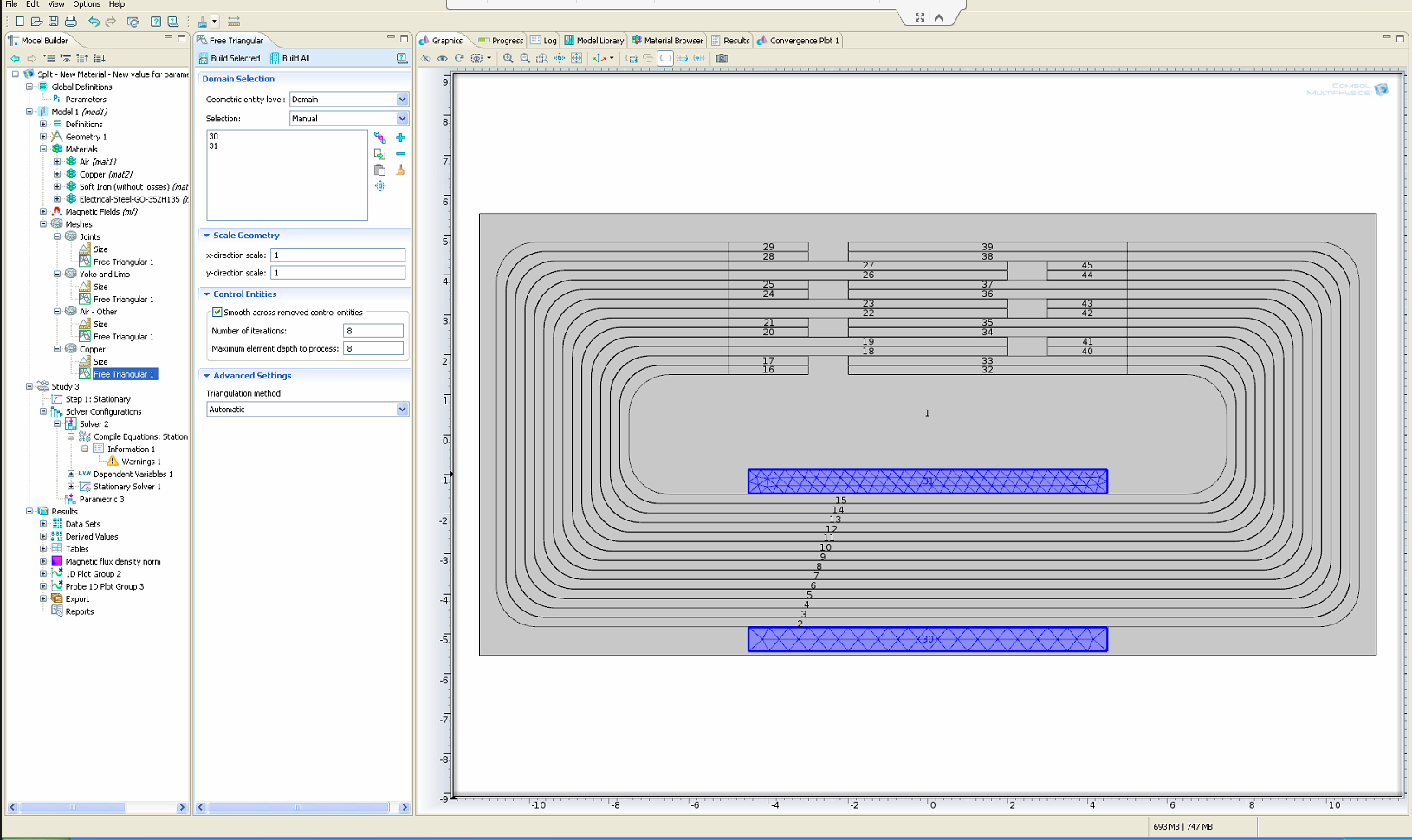Collapse the Scale Geometry section
The width and height of the screenshot is (1412, 840).
[207, 236]
